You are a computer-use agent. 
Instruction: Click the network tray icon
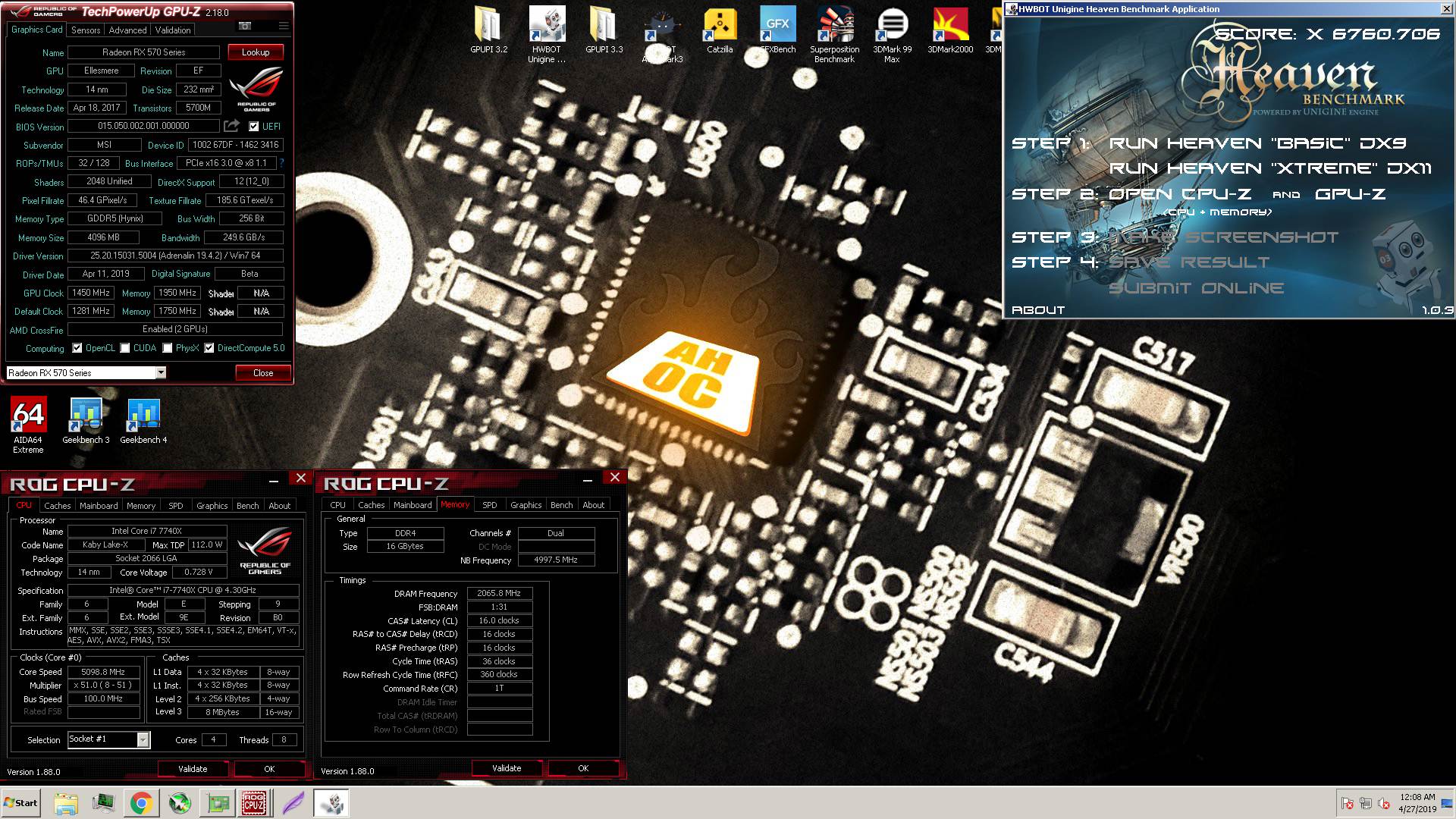coord(1365,804)
